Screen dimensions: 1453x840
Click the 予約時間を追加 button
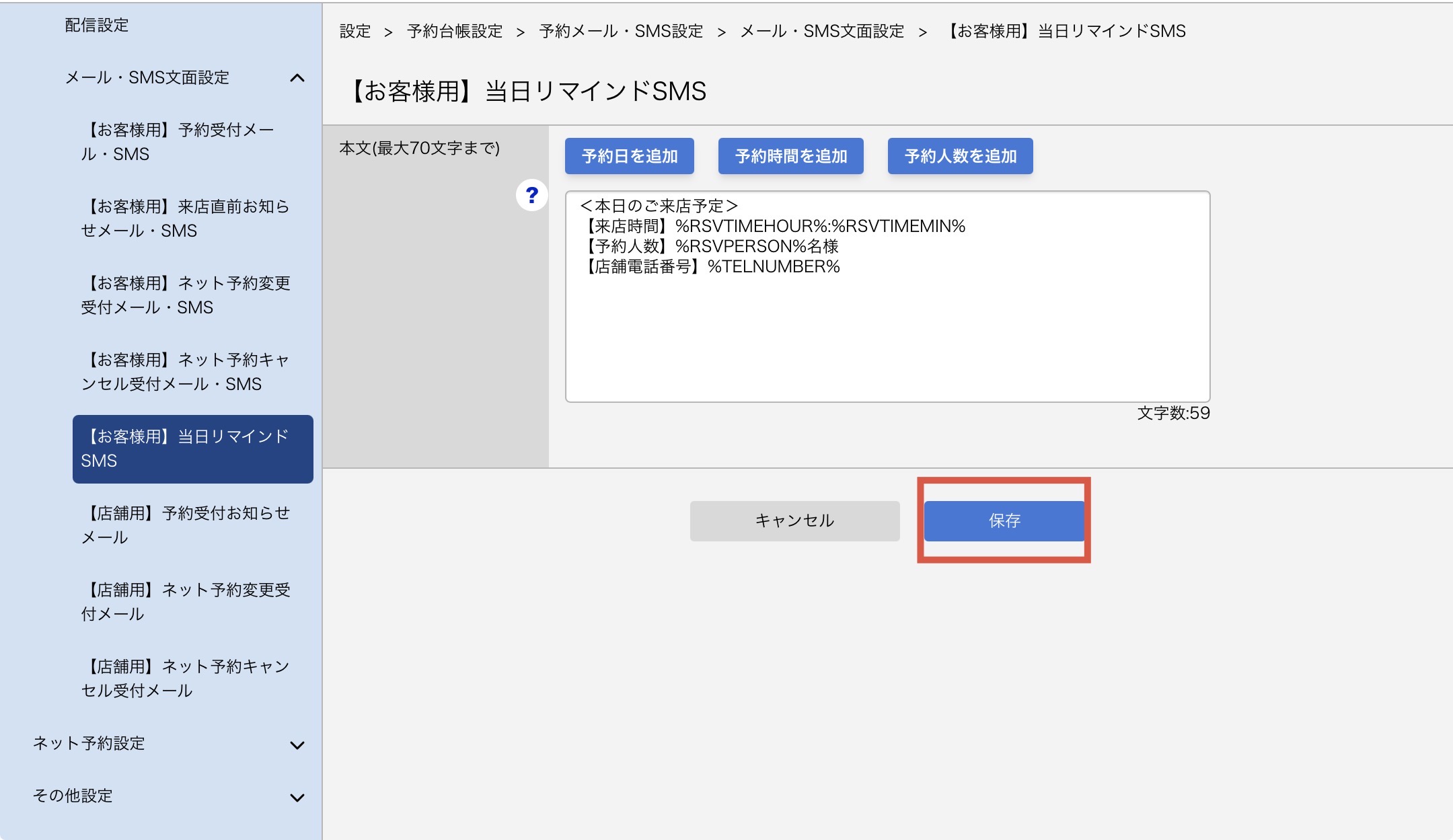(x=790, y=156)
